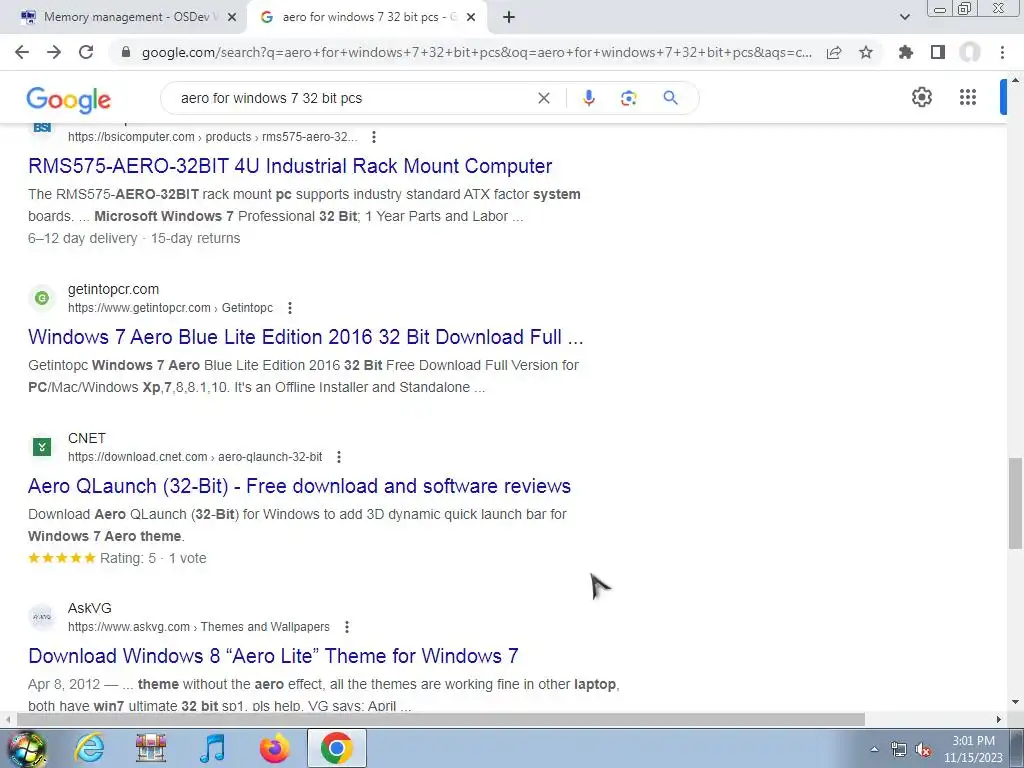Screen dimensions: 1024x768
Task: Open Chrome three-dot menu
Action: click(x=1002, y=52)
